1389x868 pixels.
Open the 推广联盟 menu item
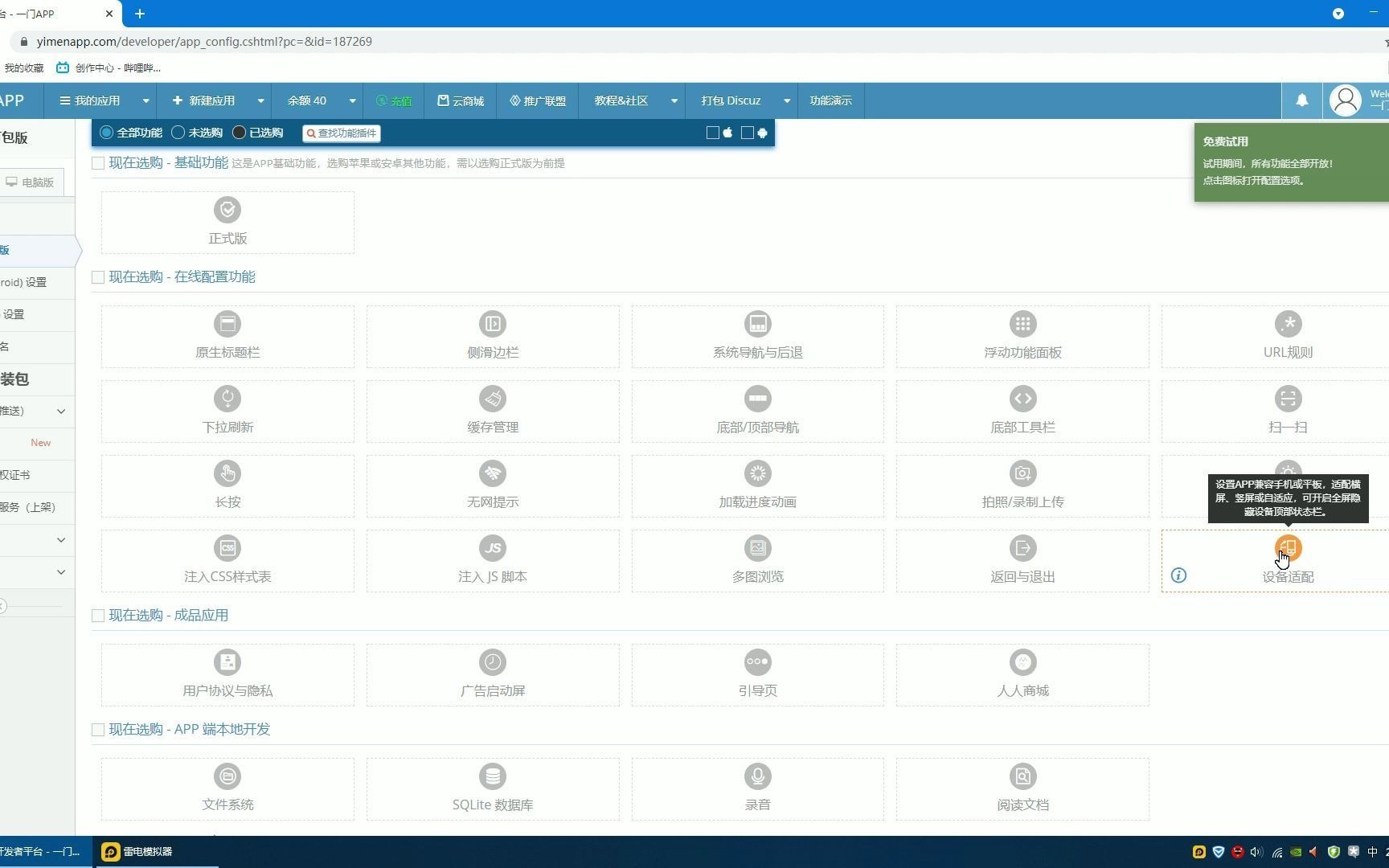(538, 101)
